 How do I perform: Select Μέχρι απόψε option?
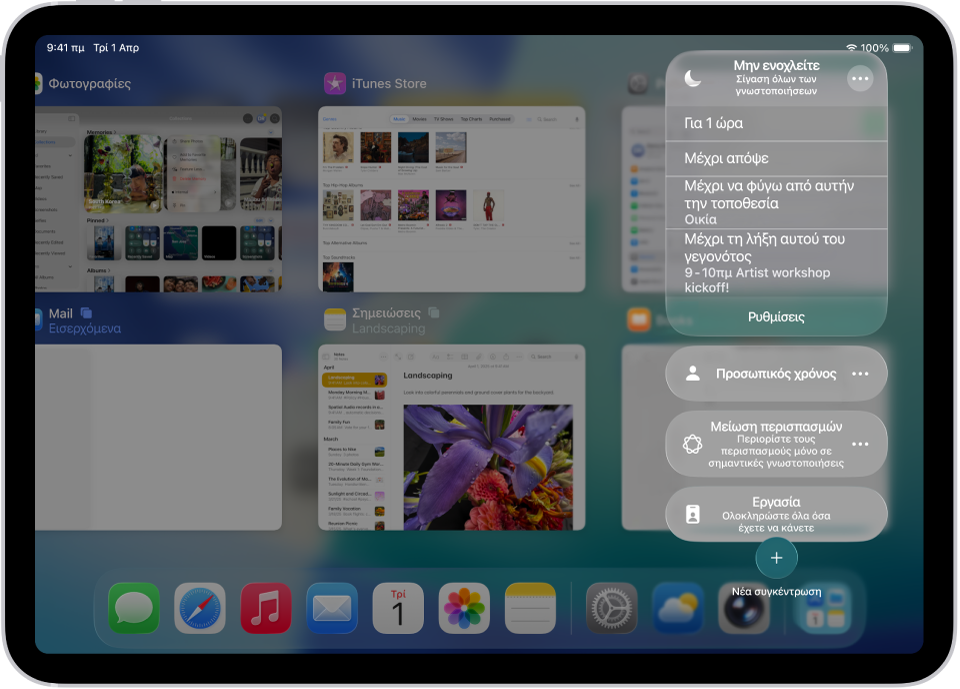776,159
